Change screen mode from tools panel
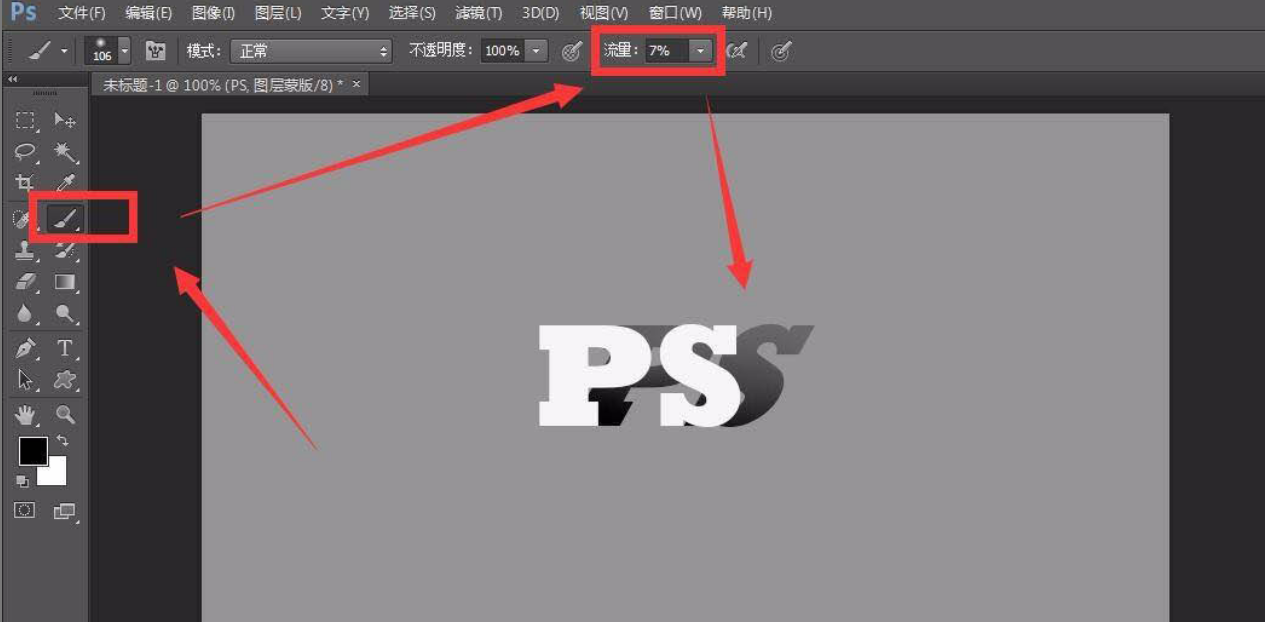The height and width of the screenshot is (622, 1265). click(x=65, y=511)
